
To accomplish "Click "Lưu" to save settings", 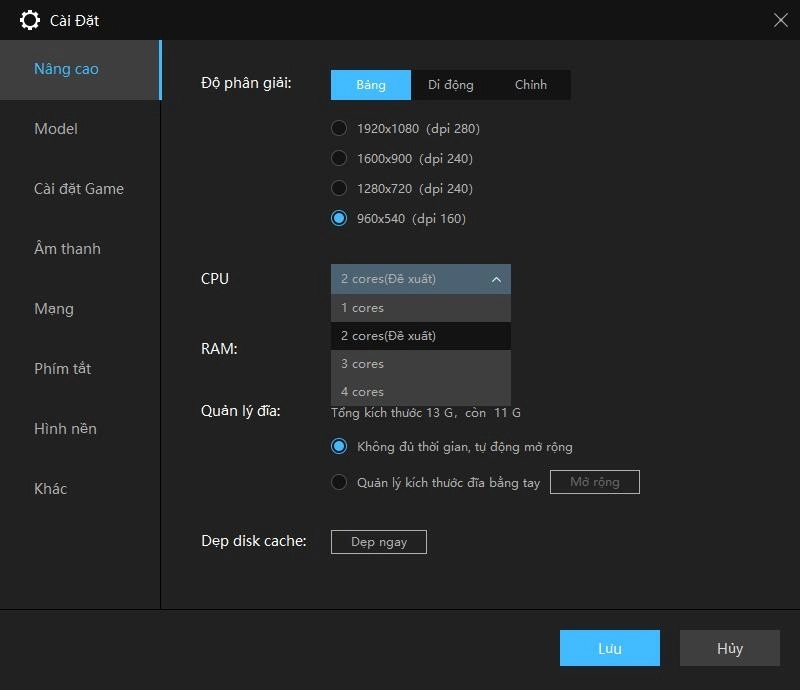I will pyautogui.click(x=609, y=648).
